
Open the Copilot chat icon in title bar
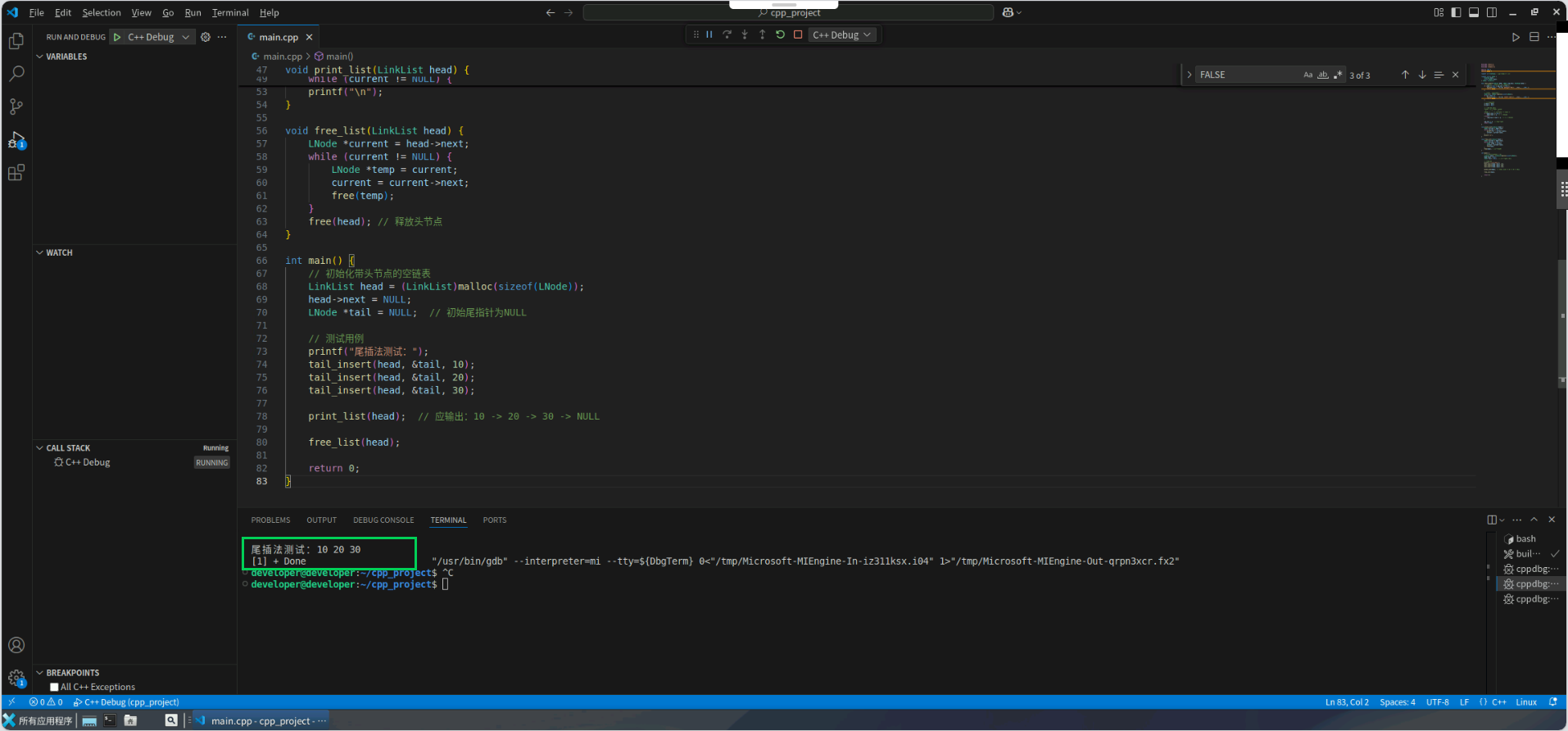coord(1008,12)
